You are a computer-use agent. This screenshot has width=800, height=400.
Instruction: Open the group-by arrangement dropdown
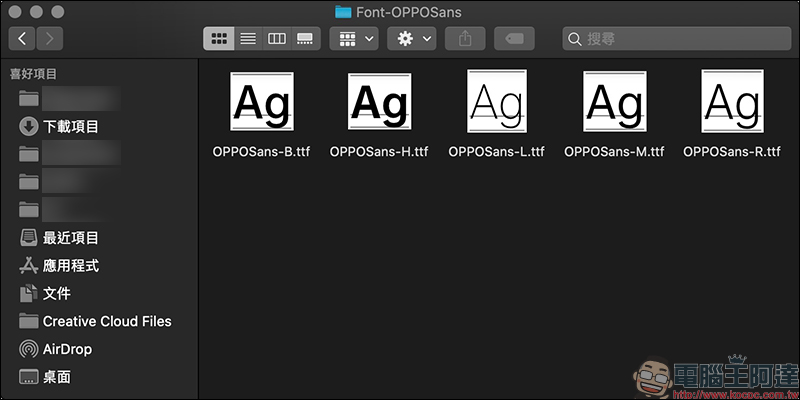354,39
